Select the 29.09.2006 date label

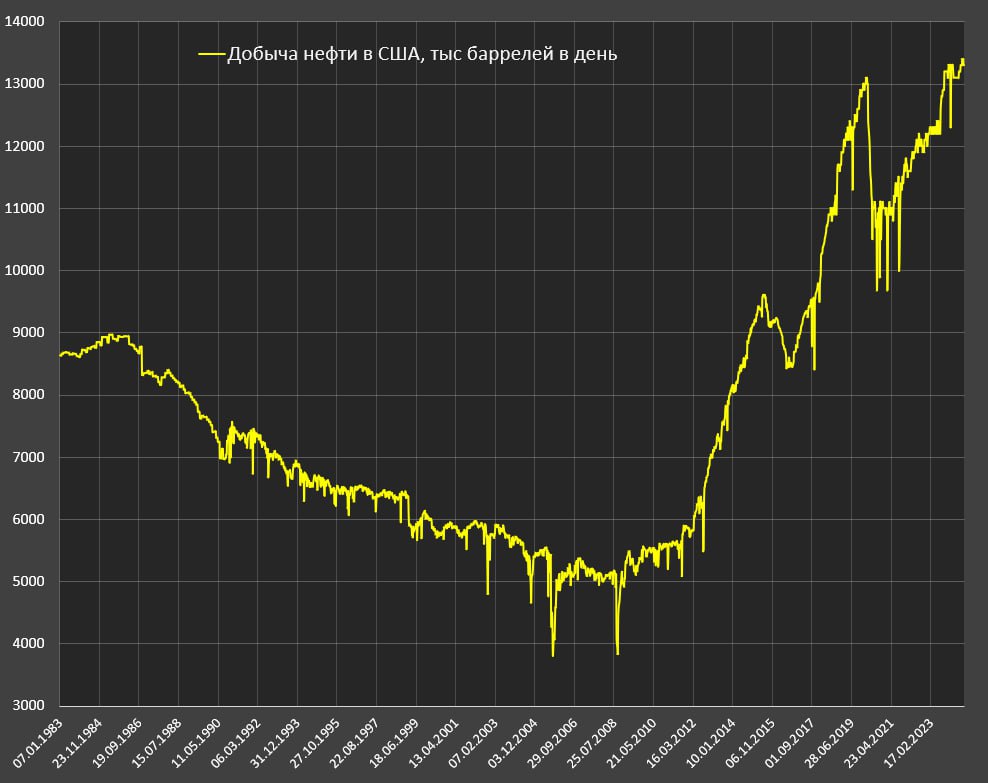[x=553, y=743]
